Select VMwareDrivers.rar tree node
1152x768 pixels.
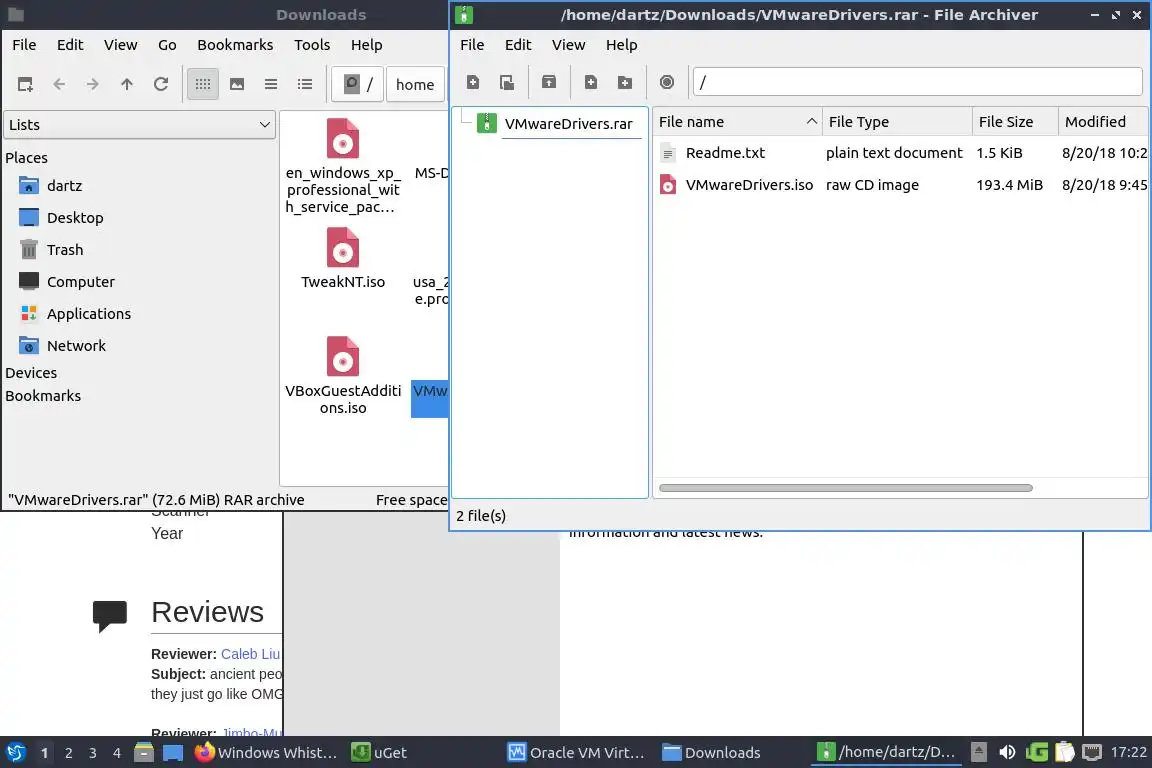(x=568, y=123)
